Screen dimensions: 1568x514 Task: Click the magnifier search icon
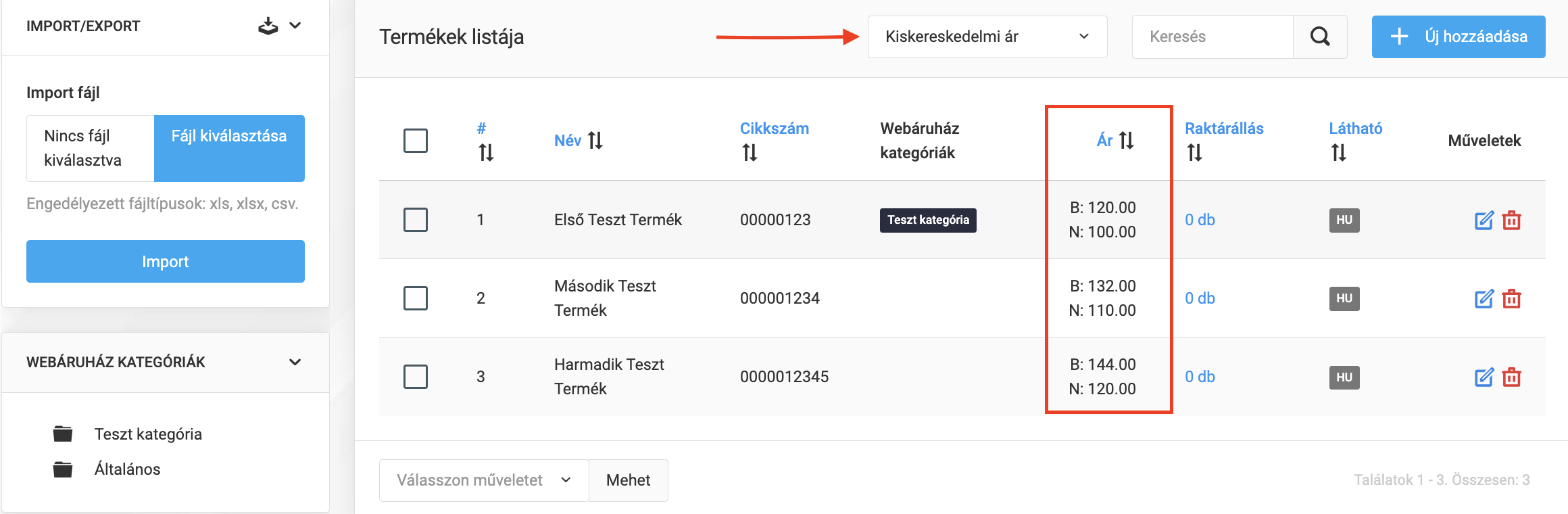tap(1320, 37)
